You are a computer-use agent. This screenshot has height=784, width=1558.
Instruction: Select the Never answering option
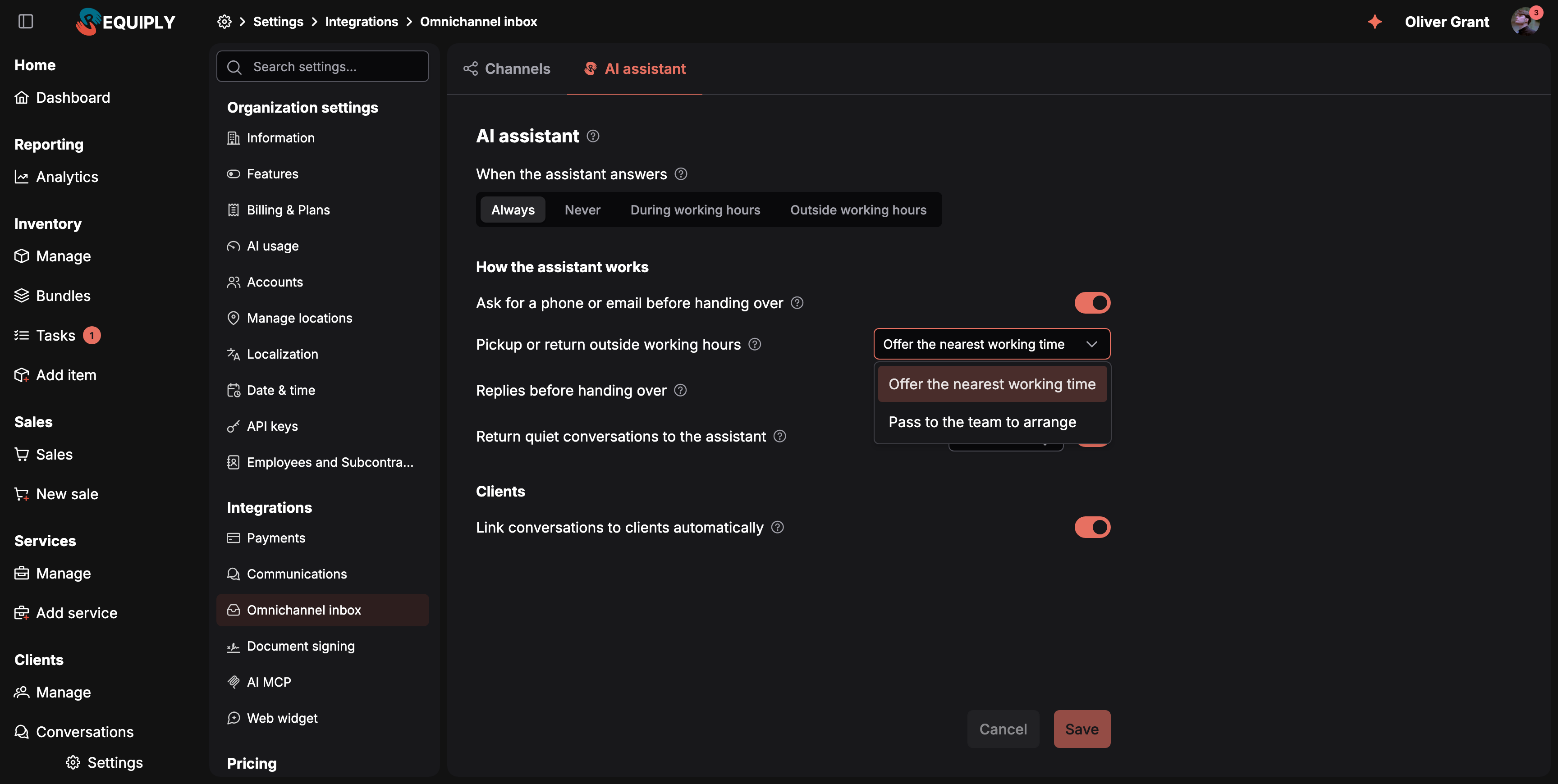(x=582, y=210)
